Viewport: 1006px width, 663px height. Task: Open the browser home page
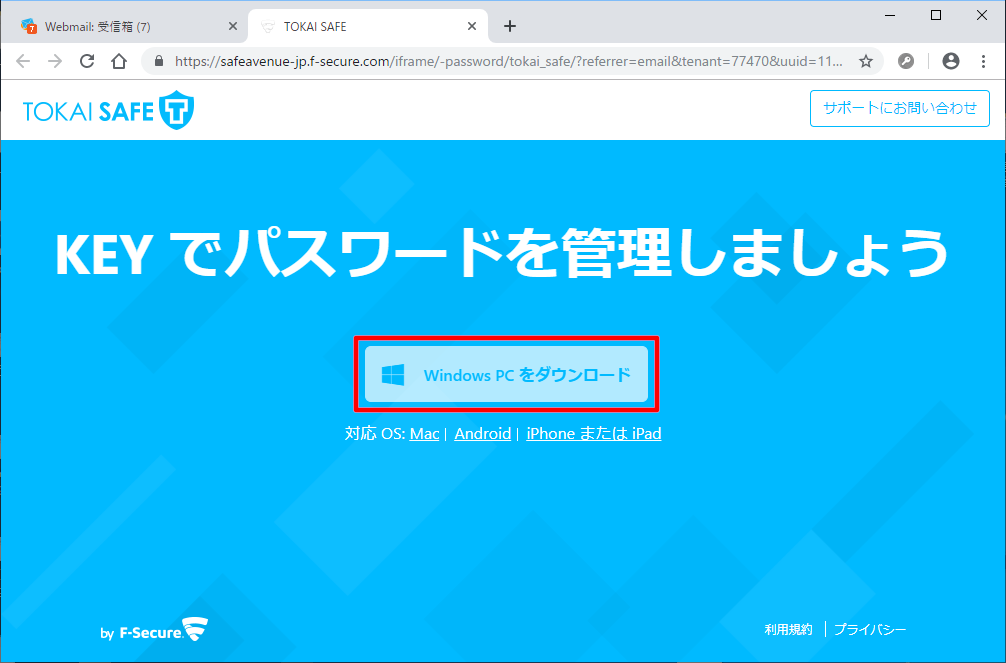pos(119,61)
